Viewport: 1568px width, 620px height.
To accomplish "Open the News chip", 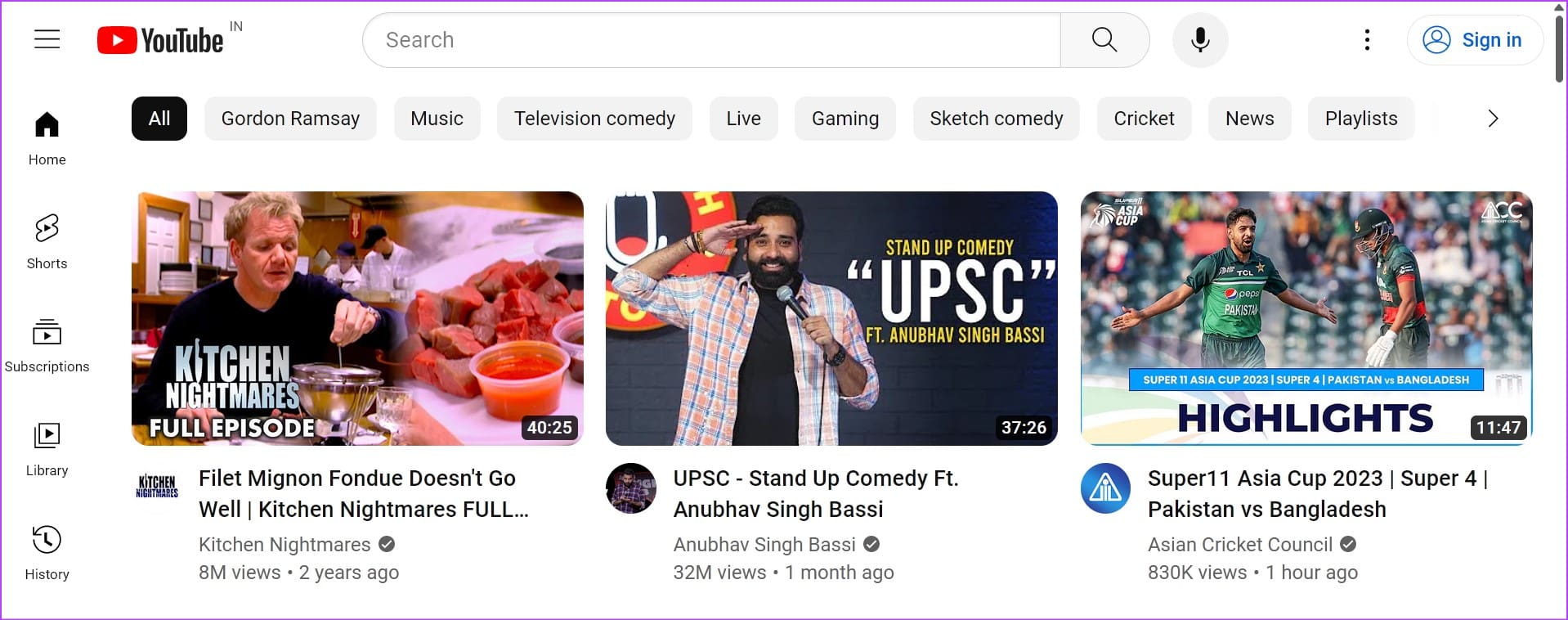I will 1249,119.
